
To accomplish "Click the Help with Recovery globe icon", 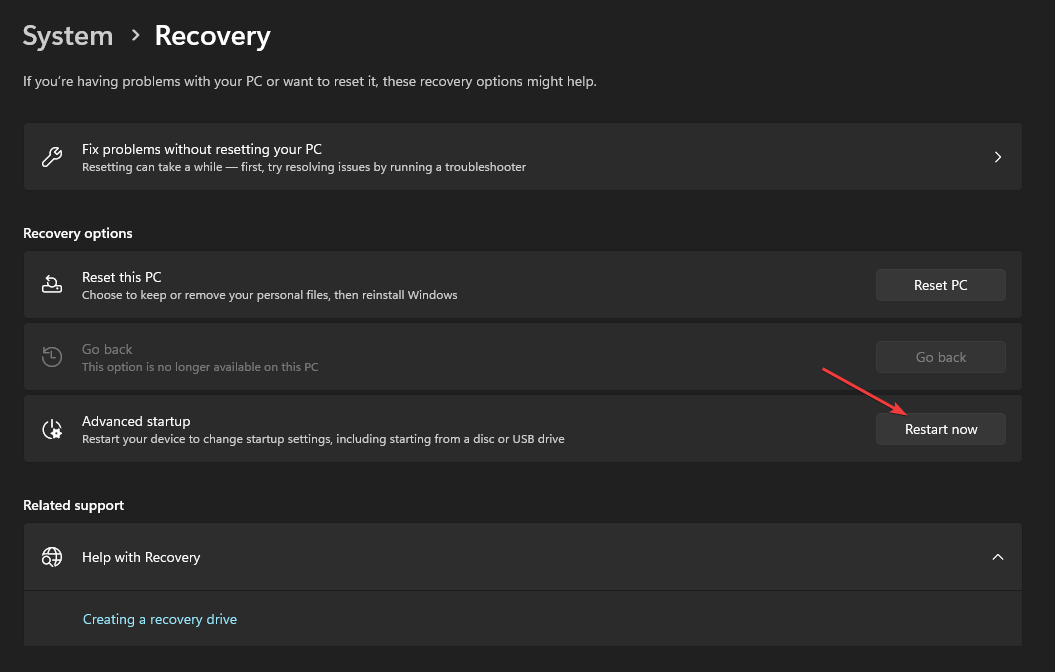I will point(52,557).
